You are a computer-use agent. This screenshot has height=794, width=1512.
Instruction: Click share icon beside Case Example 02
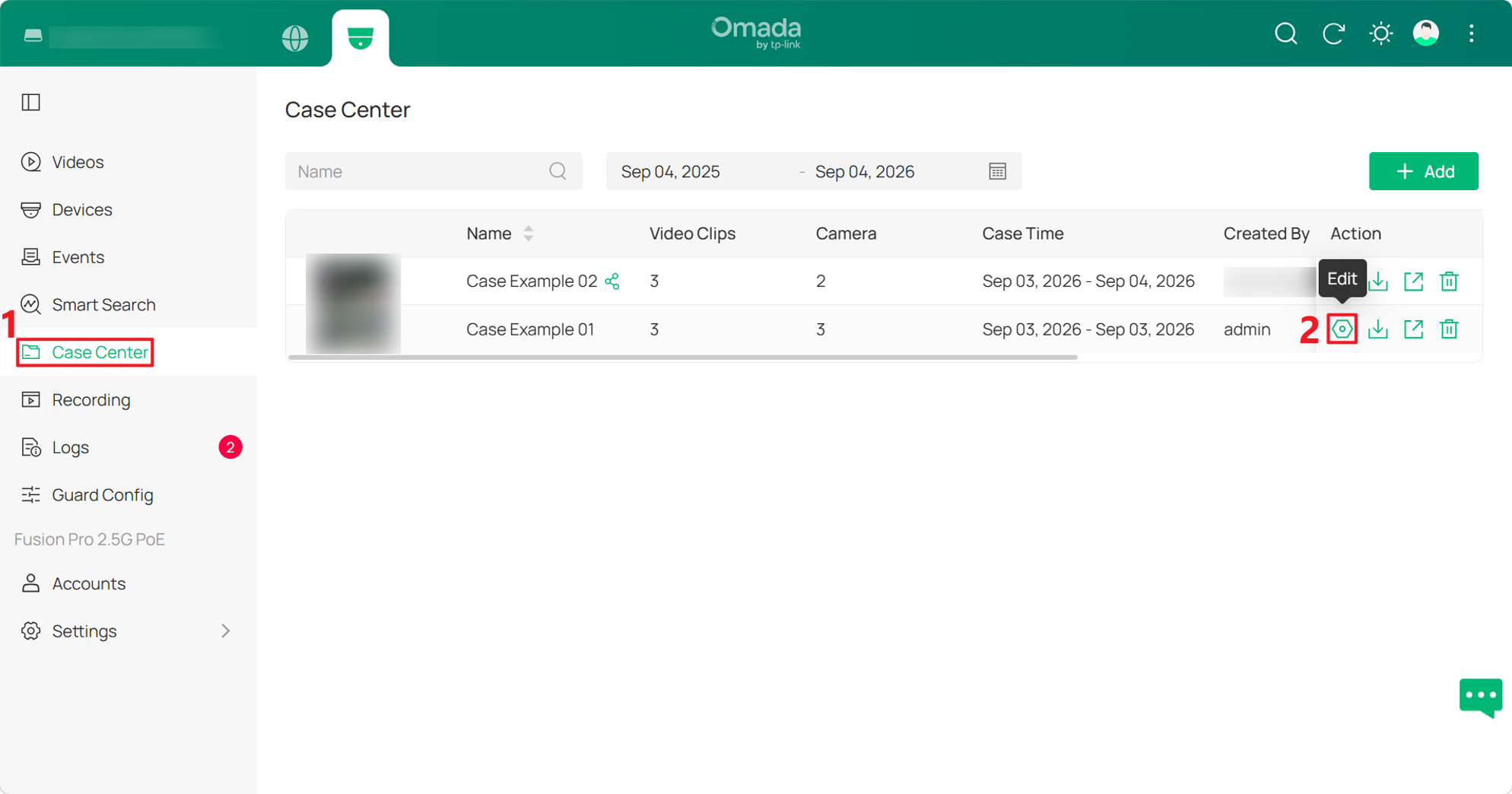pyautogui.click(x=612, y=281)
